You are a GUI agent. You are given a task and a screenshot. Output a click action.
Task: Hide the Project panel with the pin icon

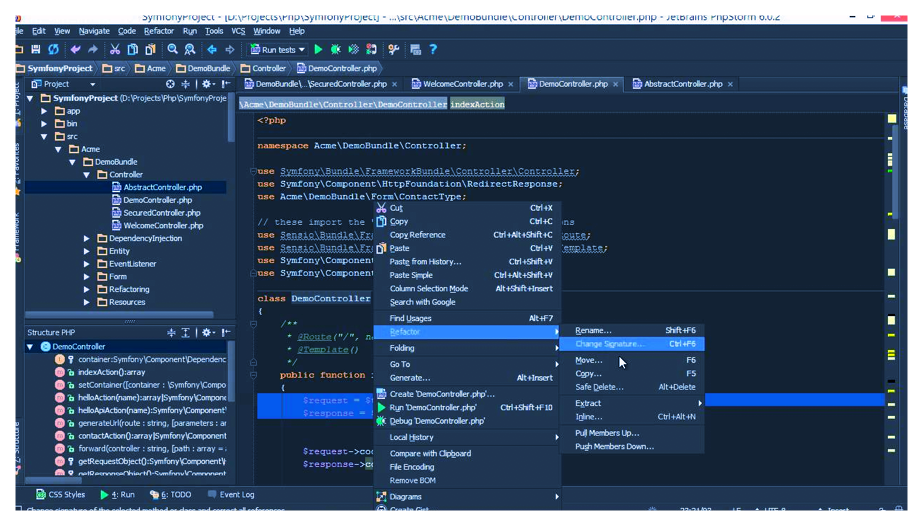click(226, 84)
